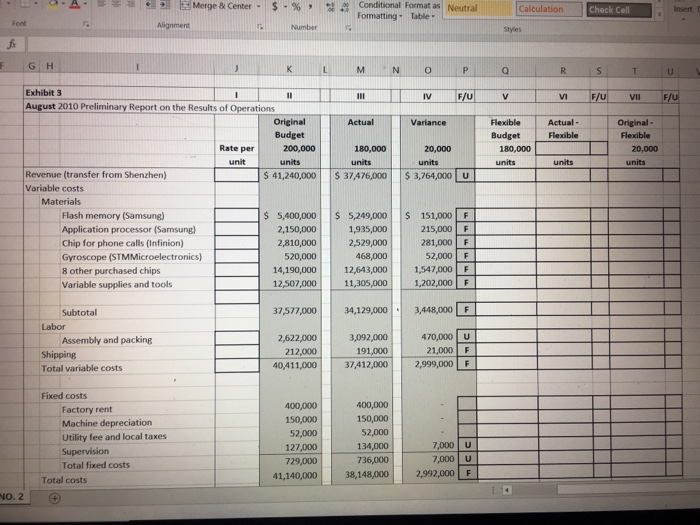
Task: Open Conditional Formatting menu
Action: click(379, 10)
